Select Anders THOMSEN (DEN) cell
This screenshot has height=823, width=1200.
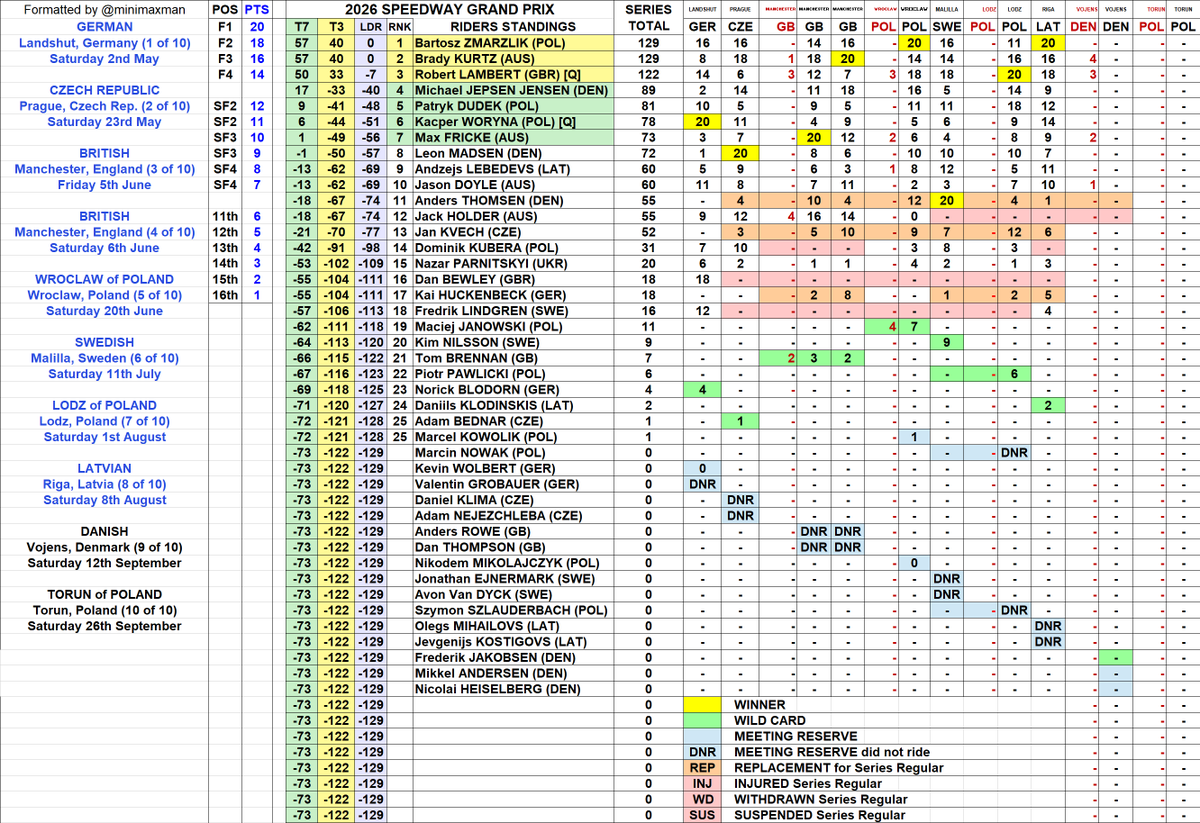point(512,200)
